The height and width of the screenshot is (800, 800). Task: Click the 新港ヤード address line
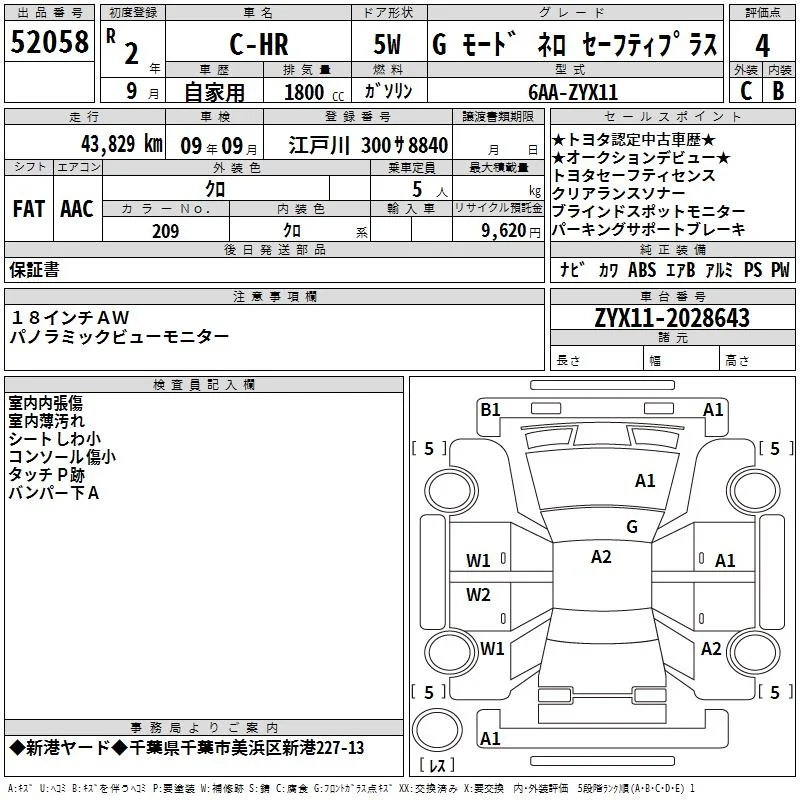(x=187, y=748)
